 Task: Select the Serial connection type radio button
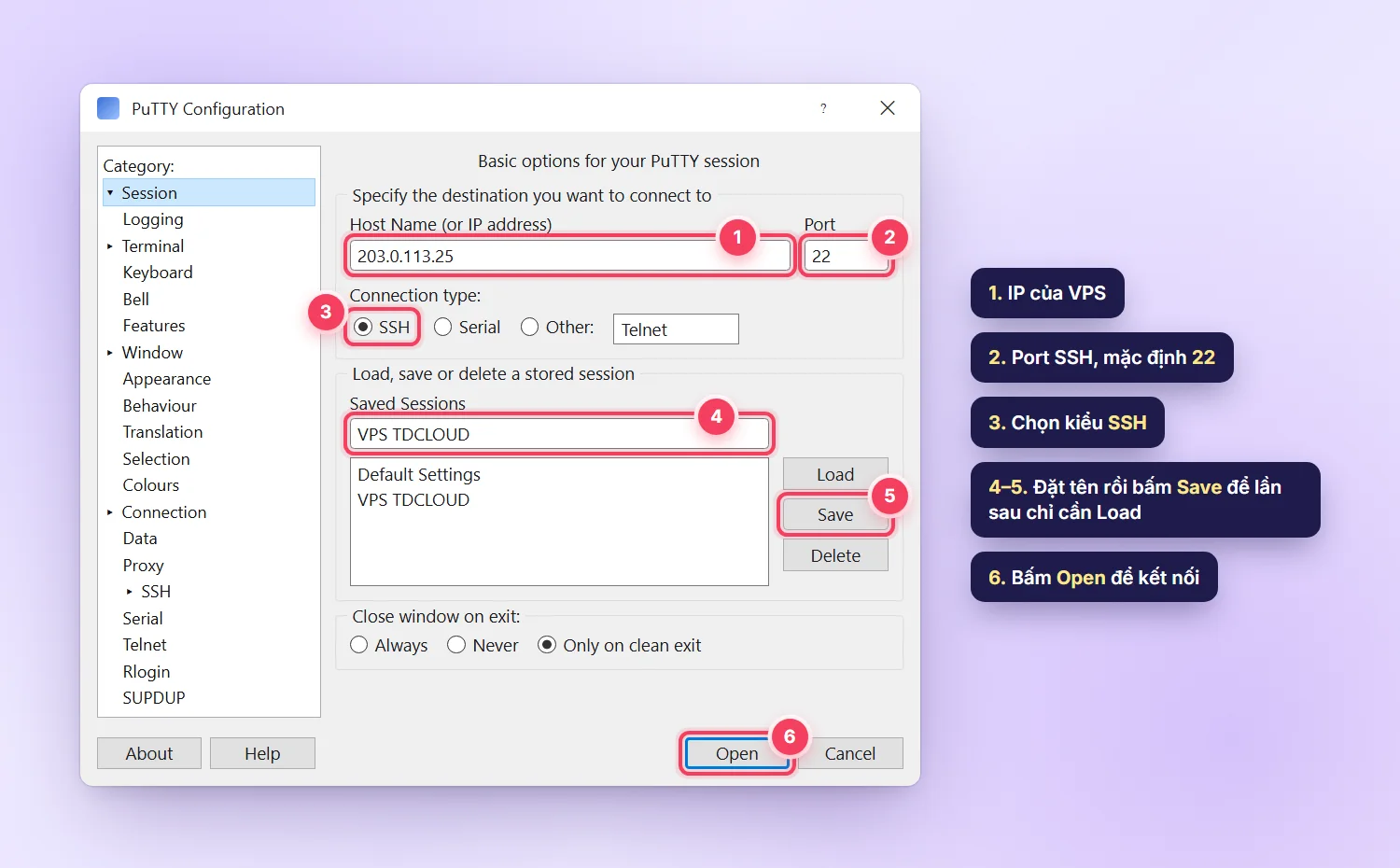443,327
